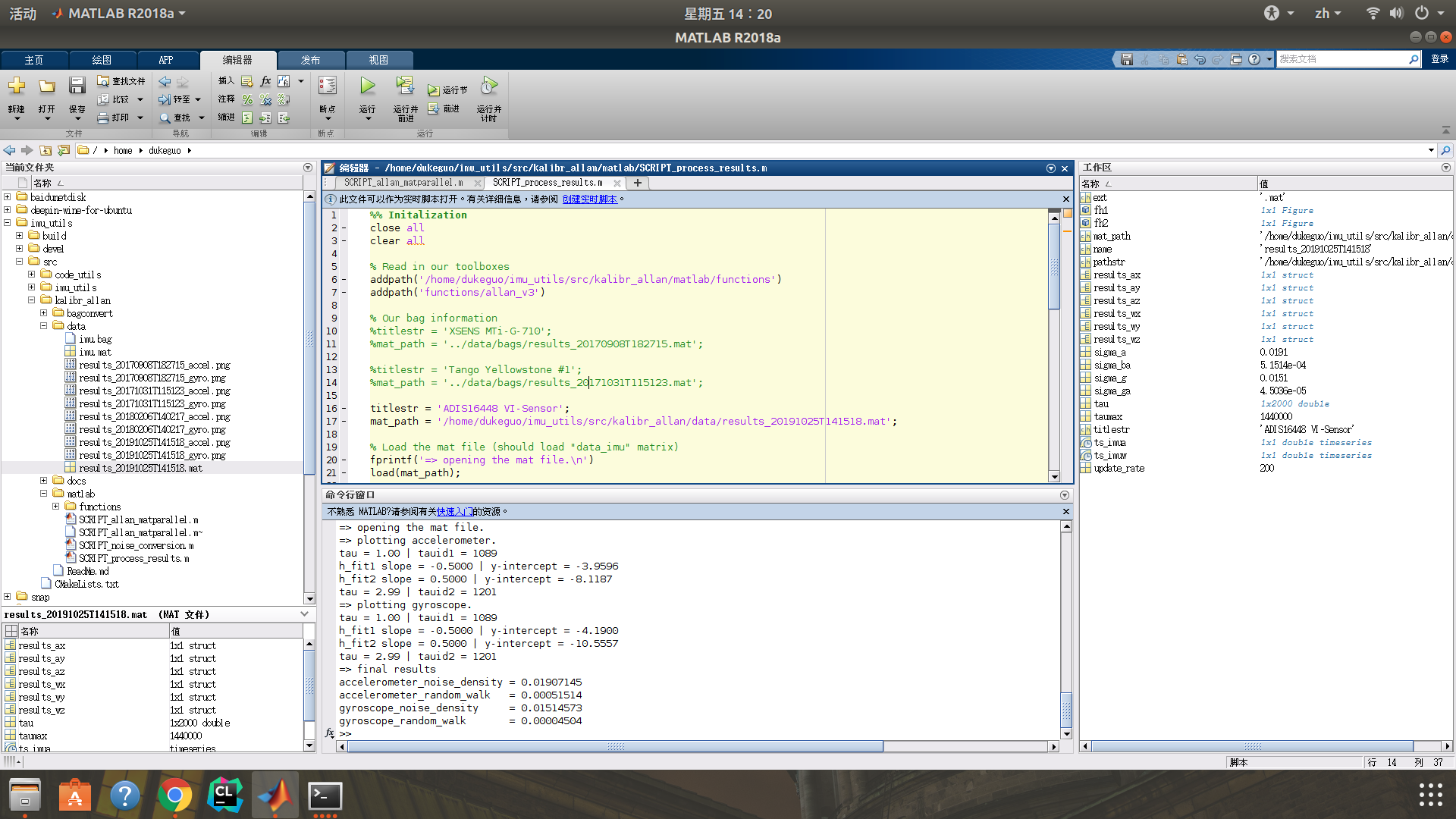Switch to the 发布 (Publish) ribbon tab

(x=310, y=60)
